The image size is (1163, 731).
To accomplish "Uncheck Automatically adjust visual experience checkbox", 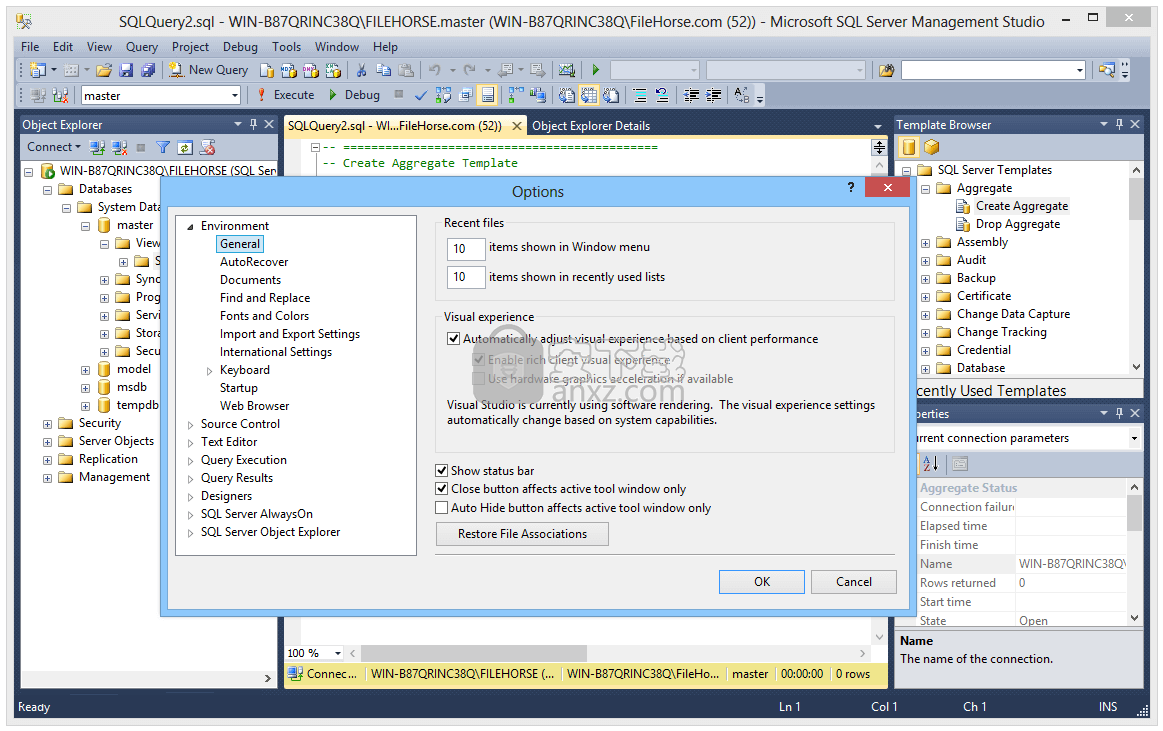I will tap(453, 339).
